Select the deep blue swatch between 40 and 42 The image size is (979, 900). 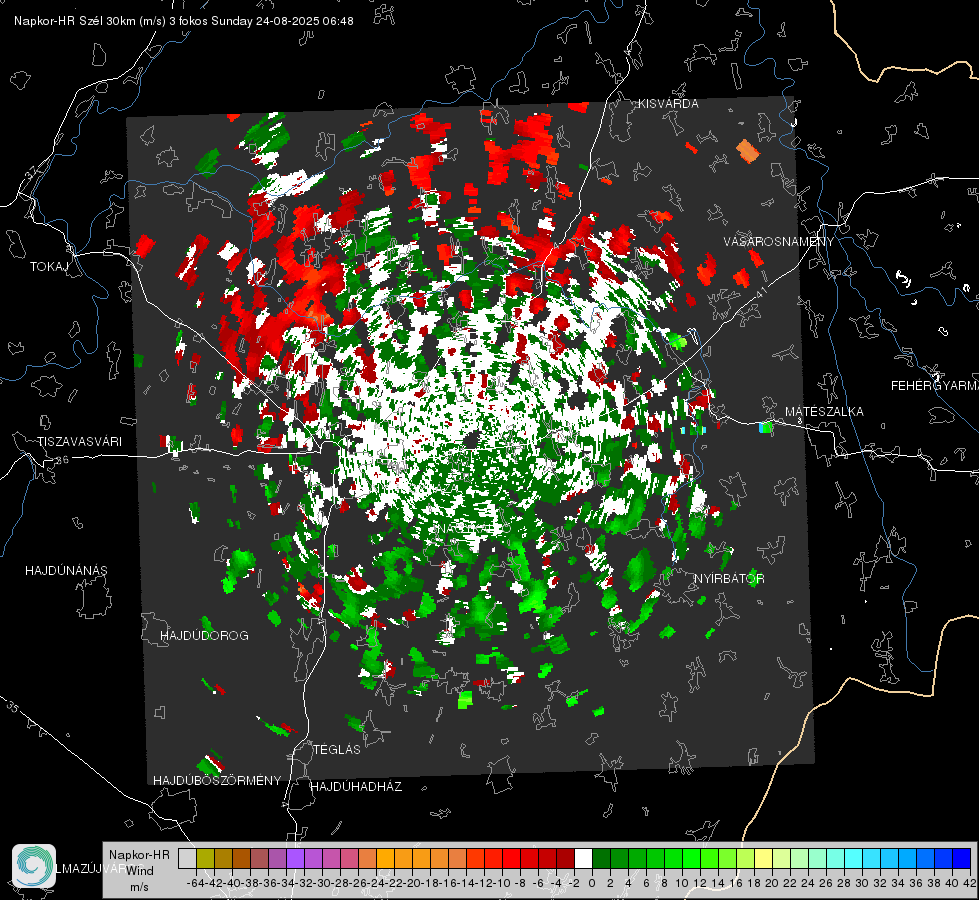(962, 859)
